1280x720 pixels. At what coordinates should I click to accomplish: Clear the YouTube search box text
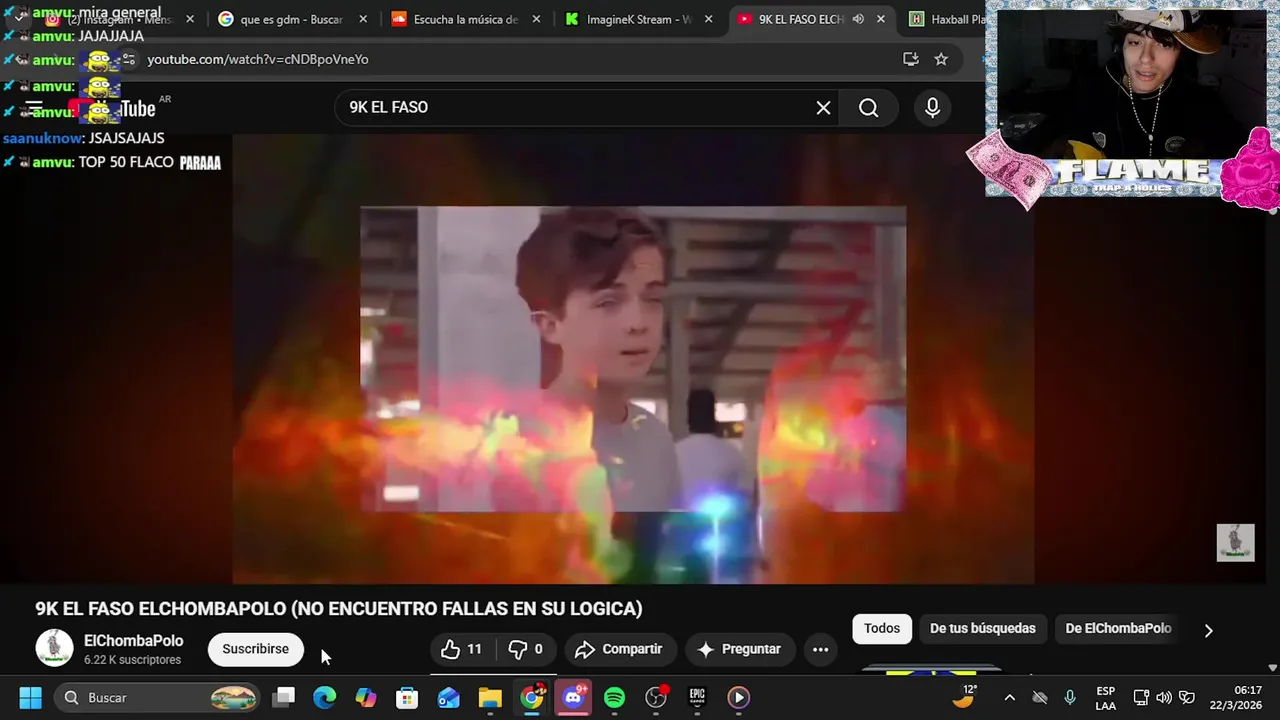click(823, 108)
